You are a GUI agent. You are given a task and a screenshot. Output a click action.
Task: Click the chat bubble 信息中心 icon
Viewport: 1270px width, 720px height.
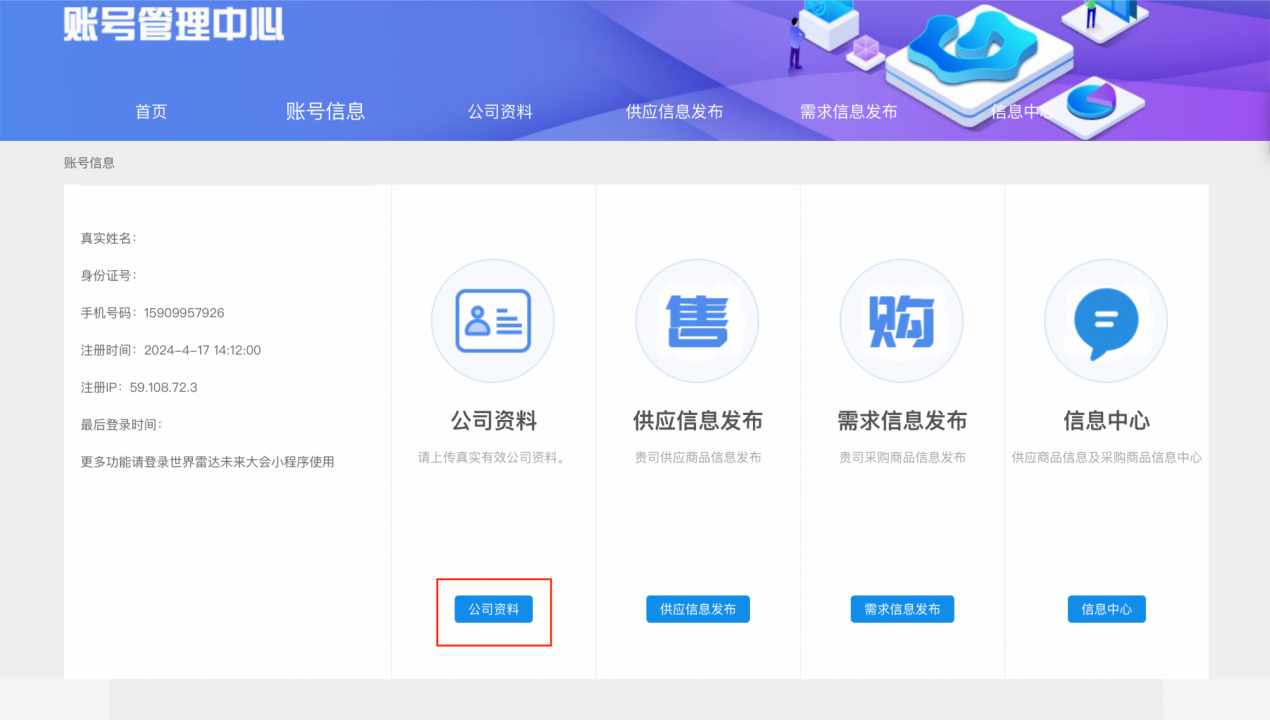pos(1105,321)
